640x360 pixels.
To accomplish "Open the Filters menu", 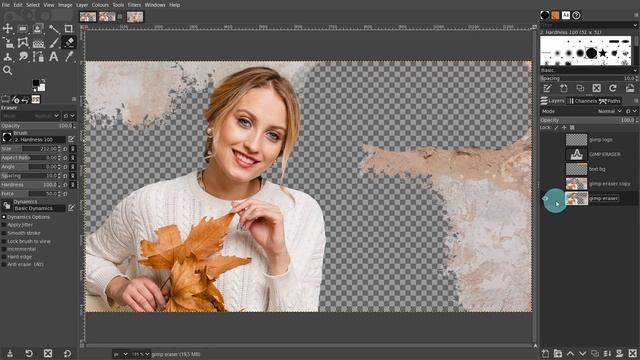I will [x=134, y=5].
